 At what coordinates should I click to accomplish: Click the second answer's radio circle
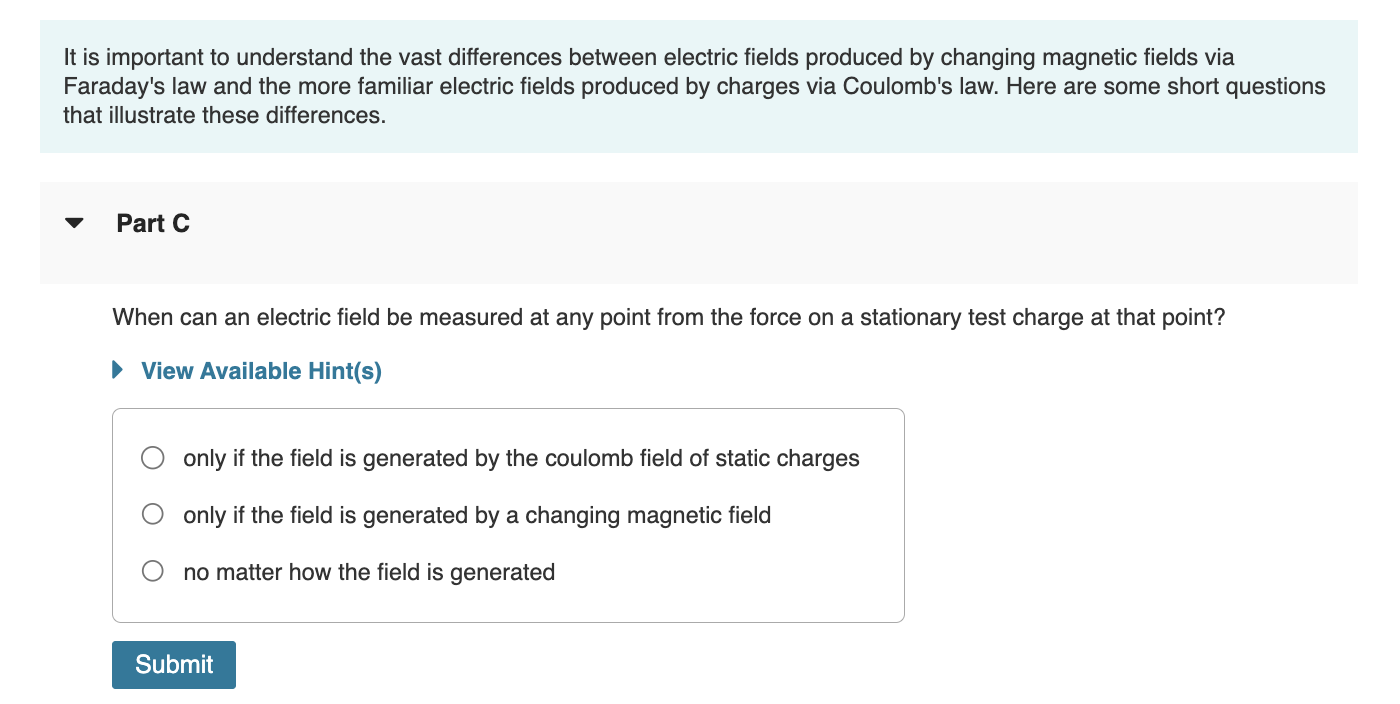(x=152, y=514)
